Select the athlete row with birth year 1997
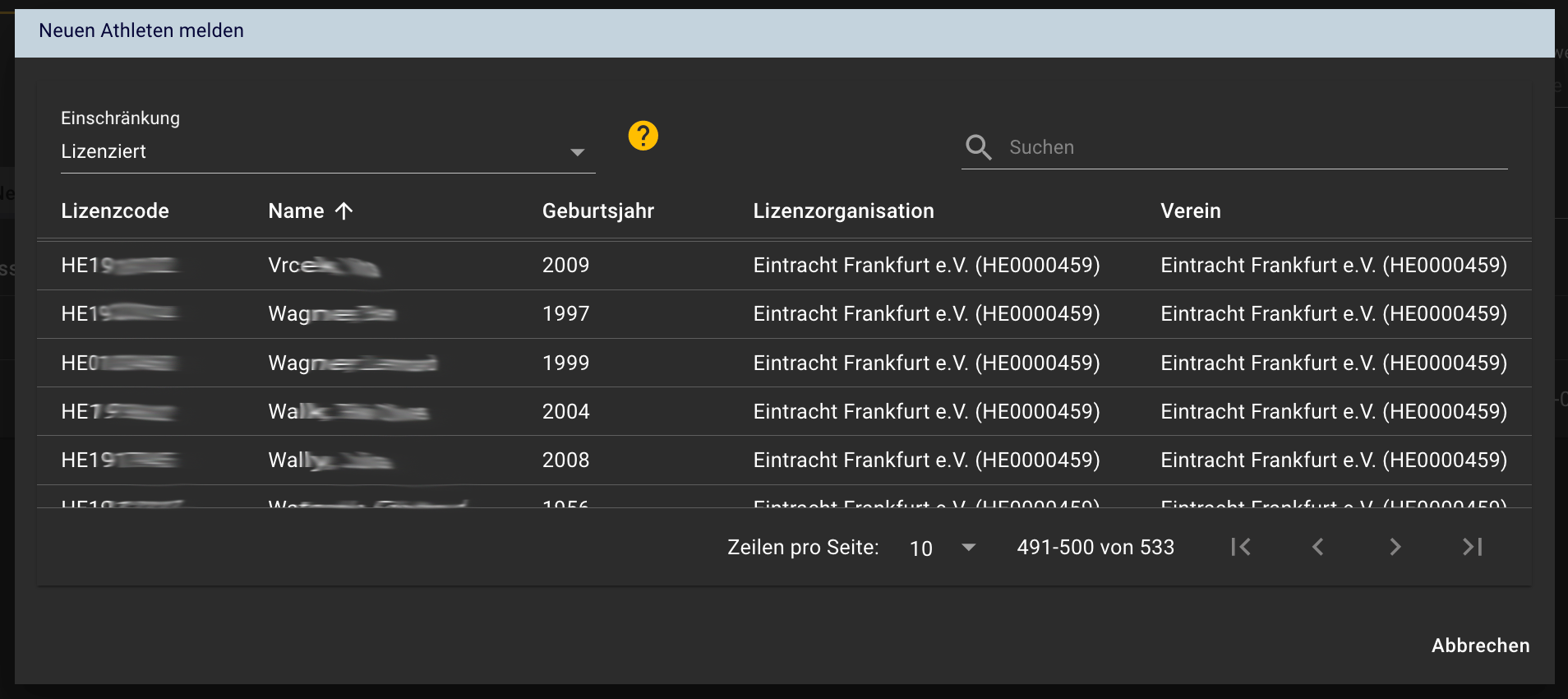Viewport: 1568px width, 699px height. tap(784, 314)
